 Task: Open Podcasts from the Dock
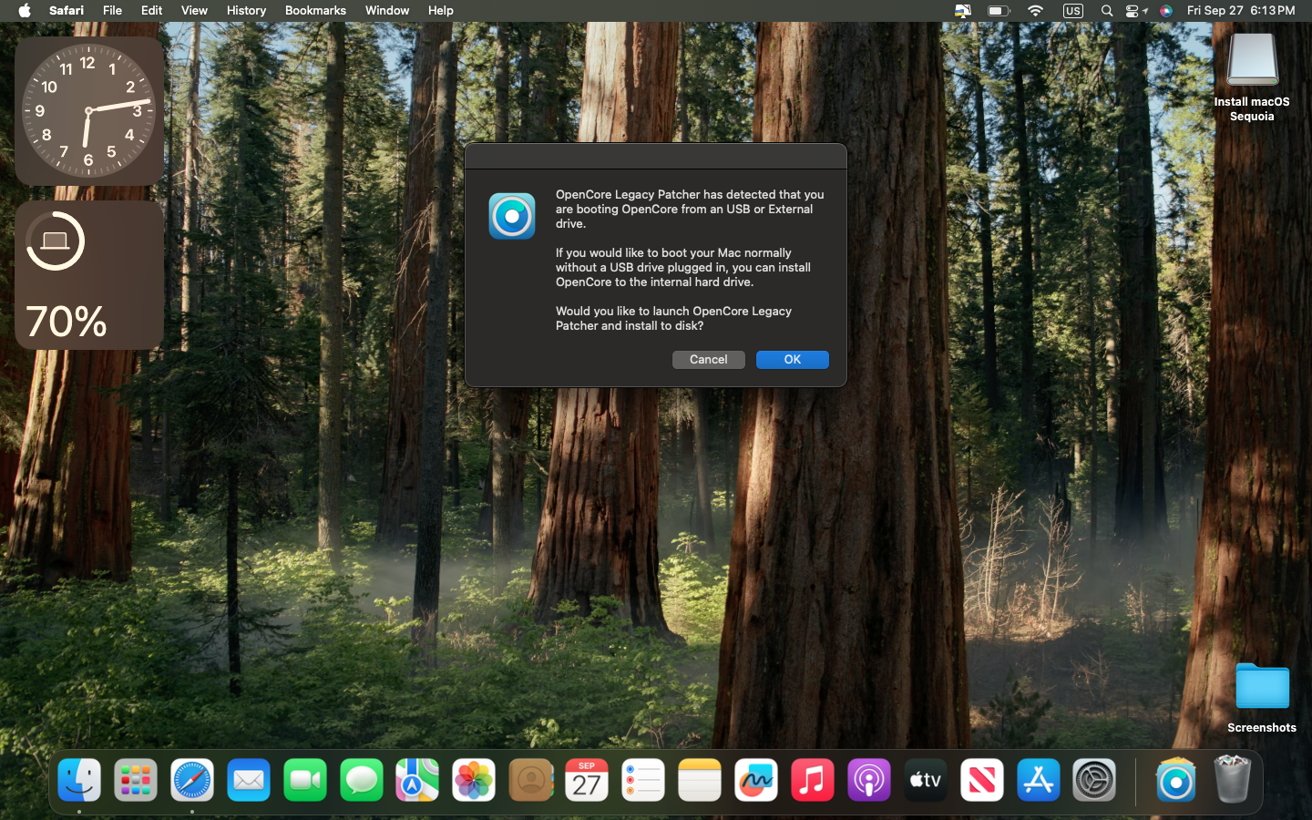(869, 780)
